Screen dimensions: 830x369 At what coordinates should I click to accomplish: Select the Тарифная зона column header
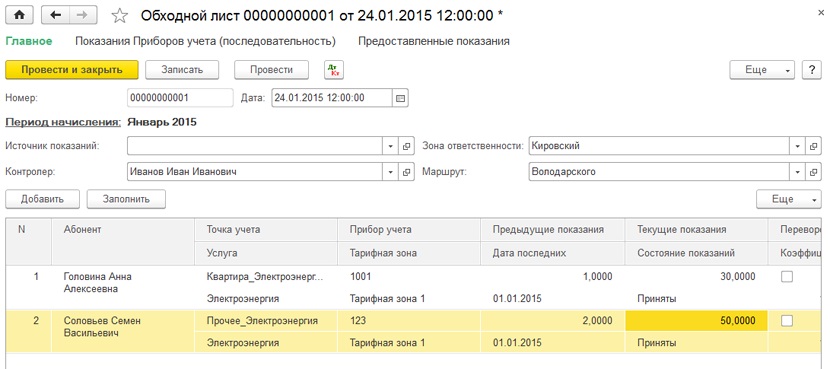click(x=409, y=253)
